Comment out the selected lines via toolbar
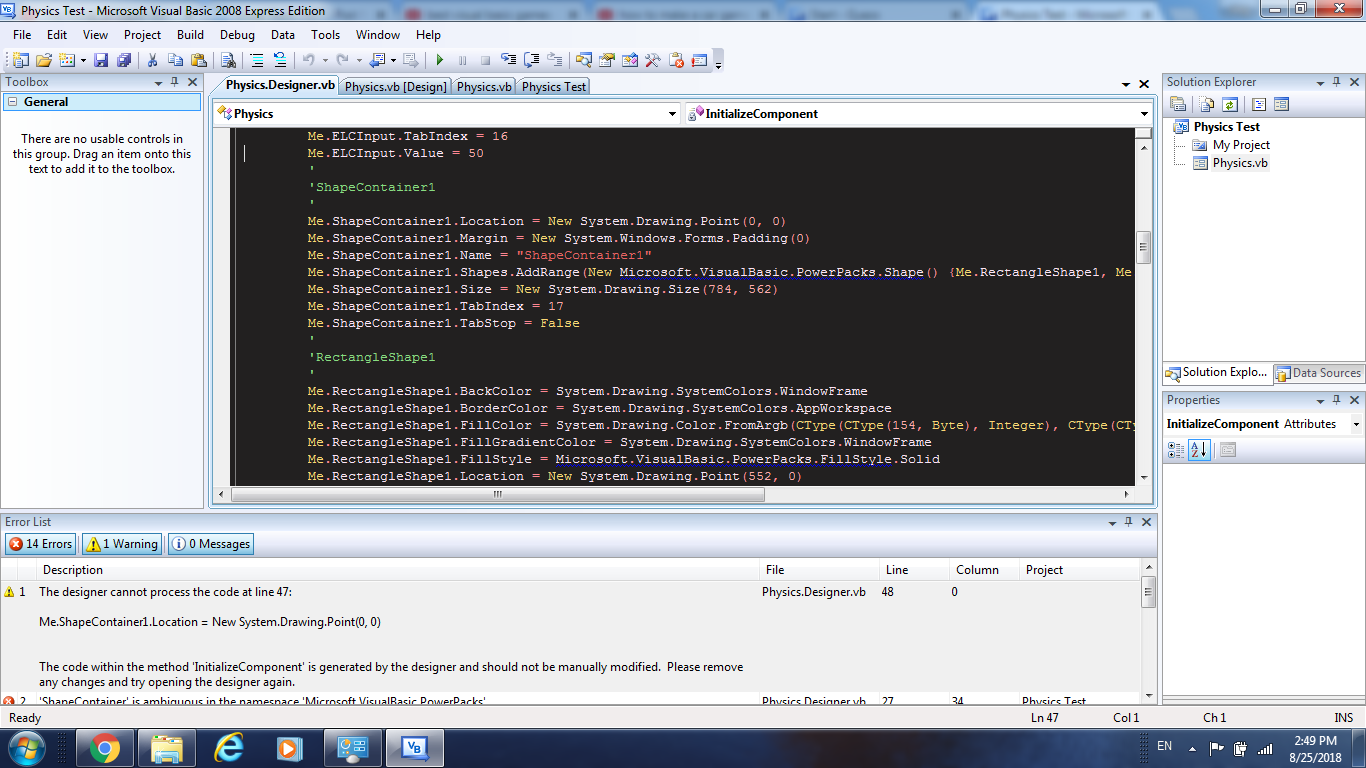Image resolution: width=1366 pixels, height=768 pixels. coord(257,60)
